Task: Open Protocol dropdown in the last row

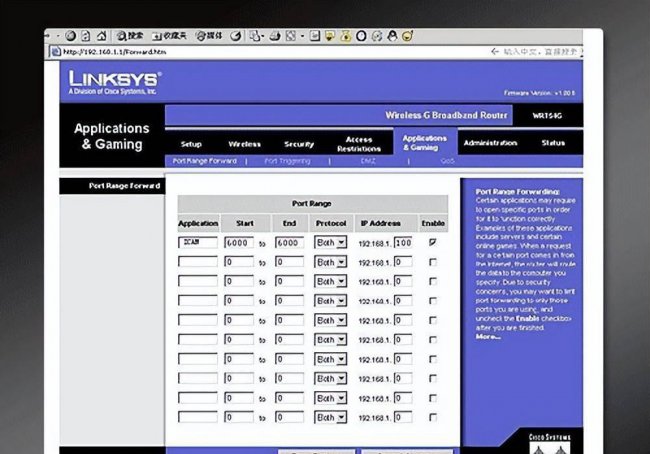Action: click(330, 417)
